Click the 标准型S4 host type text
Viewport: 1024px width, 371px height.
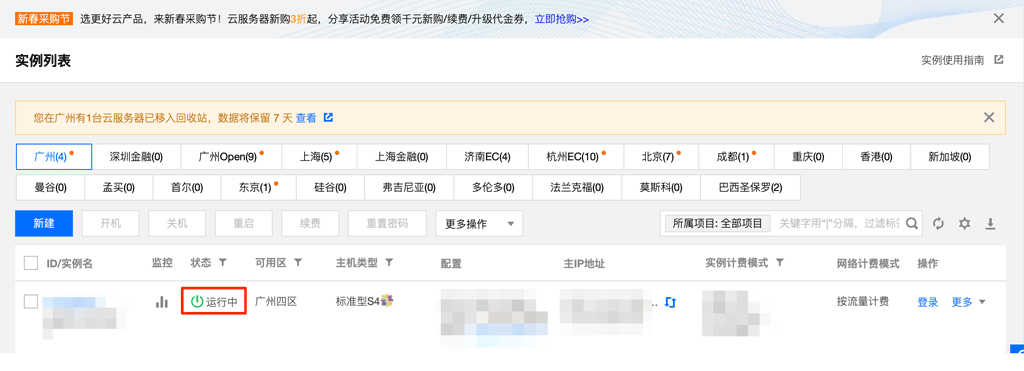click(357, 301)
